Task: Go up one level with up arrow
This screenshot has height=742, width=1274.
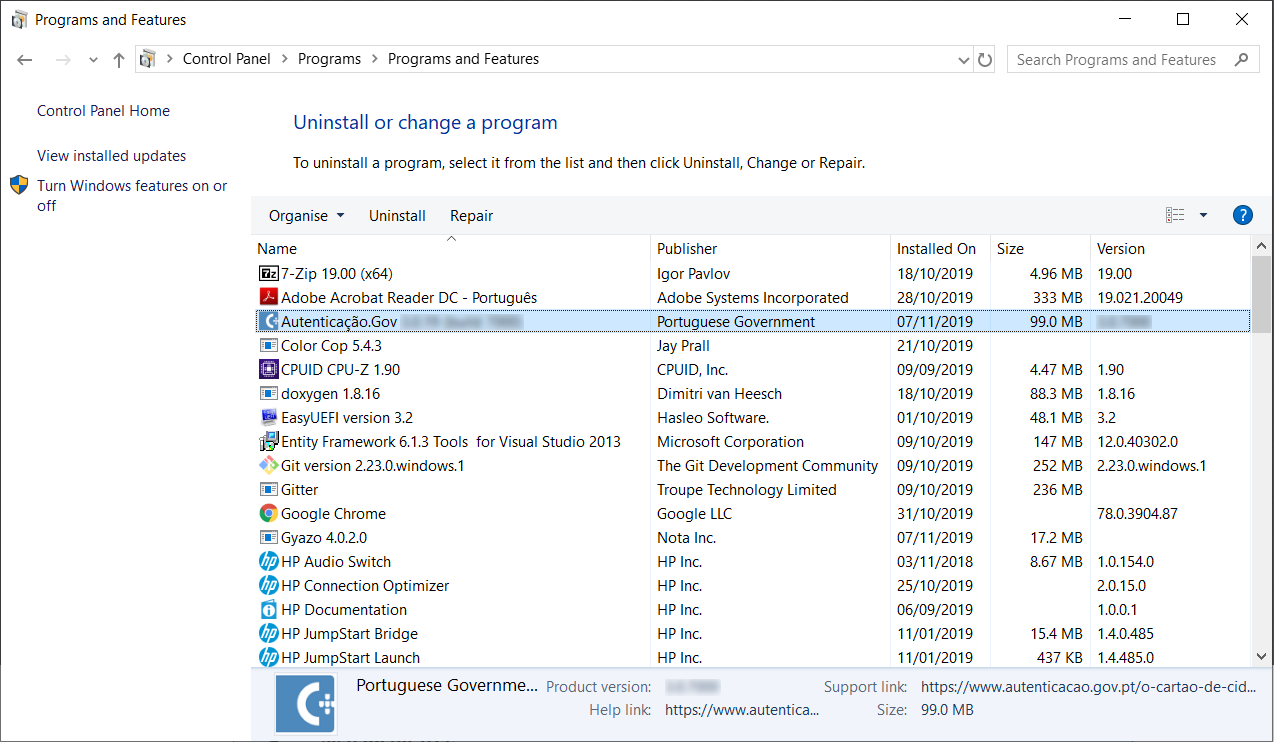Action: pyautogui.click(x=119, y=60)
